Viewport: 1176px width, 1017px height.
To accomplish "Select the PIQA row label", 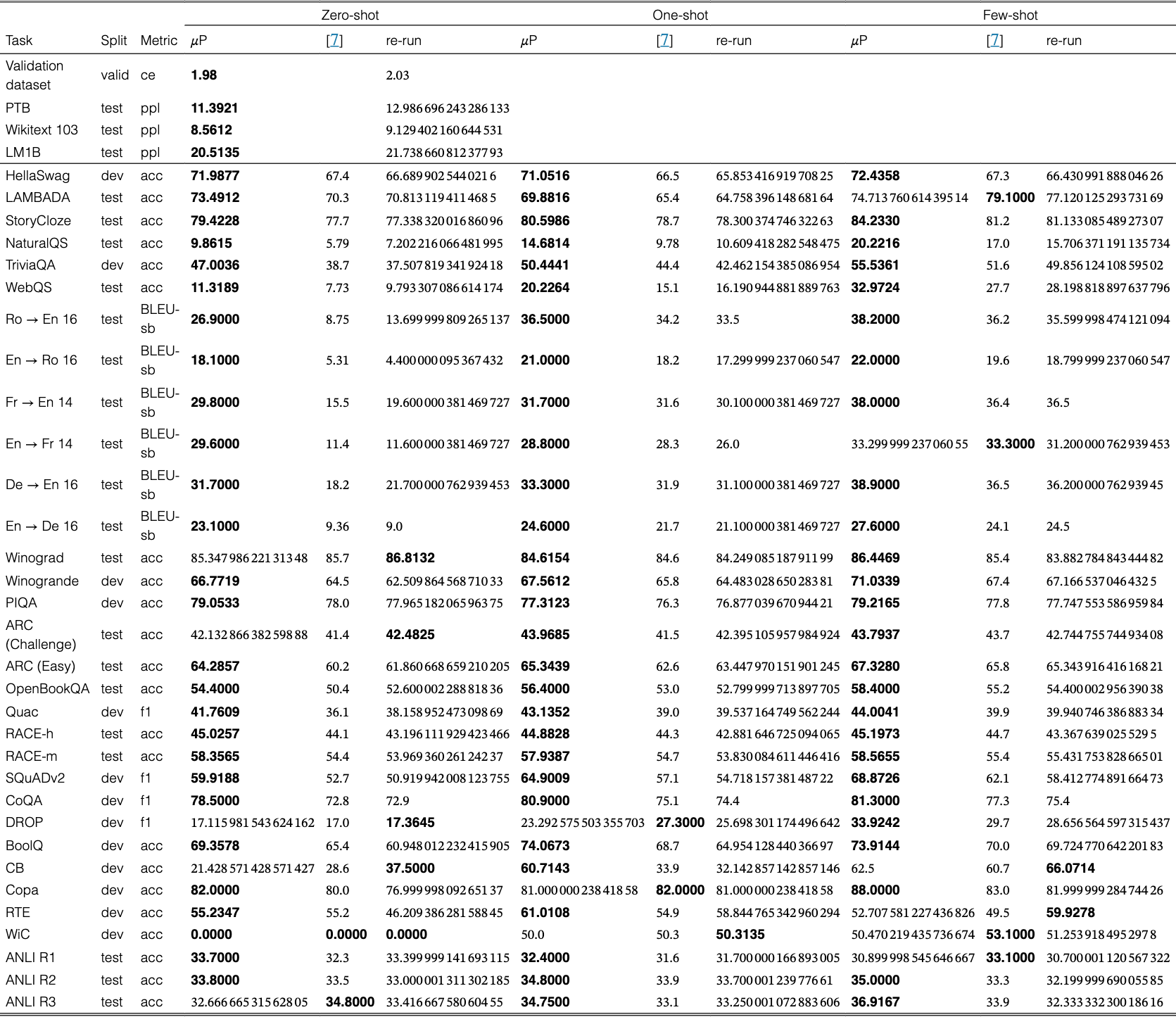I will point(21,603).
